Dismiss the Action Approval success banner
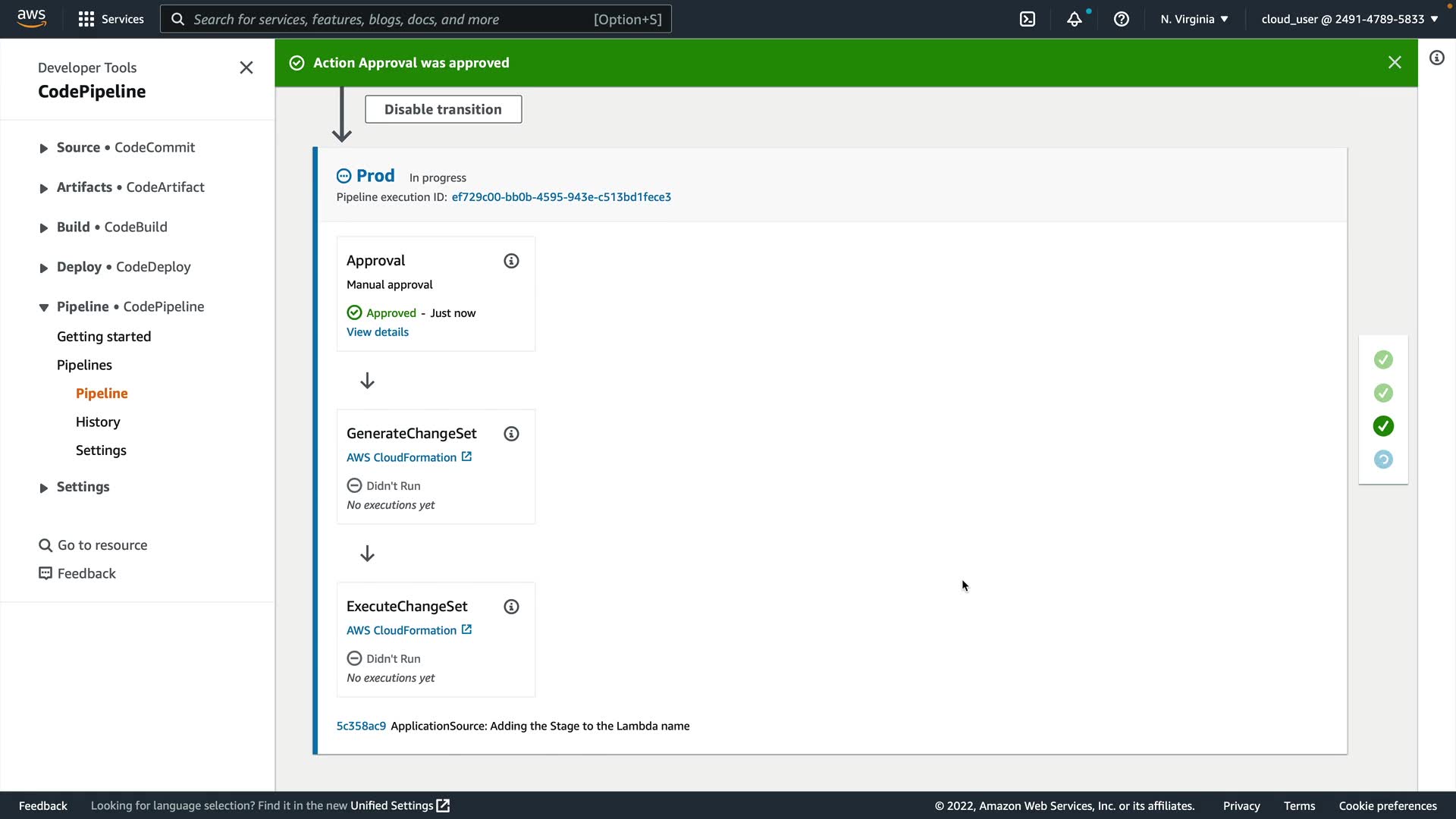The image size is (1456, 819). click(x=1394, y=63)
